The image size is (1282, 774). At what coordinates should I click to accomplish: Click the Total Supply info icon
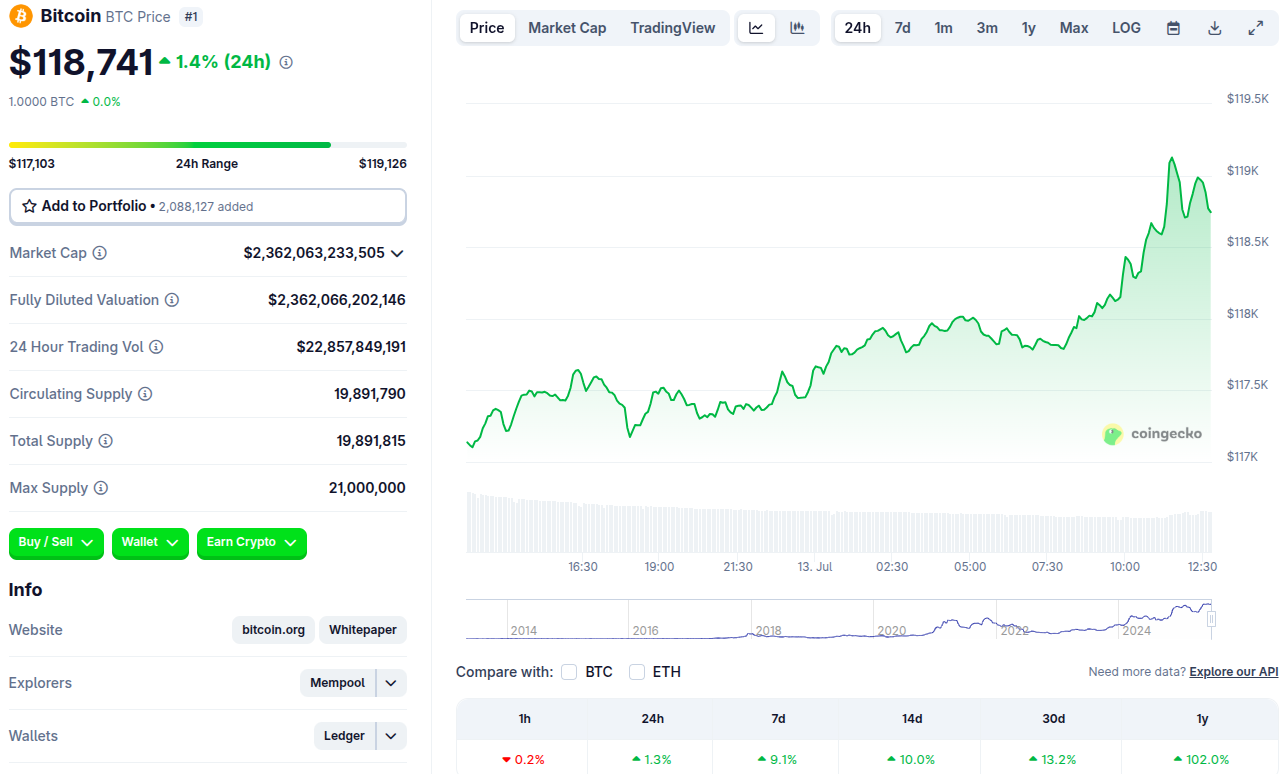pos(105,441)
